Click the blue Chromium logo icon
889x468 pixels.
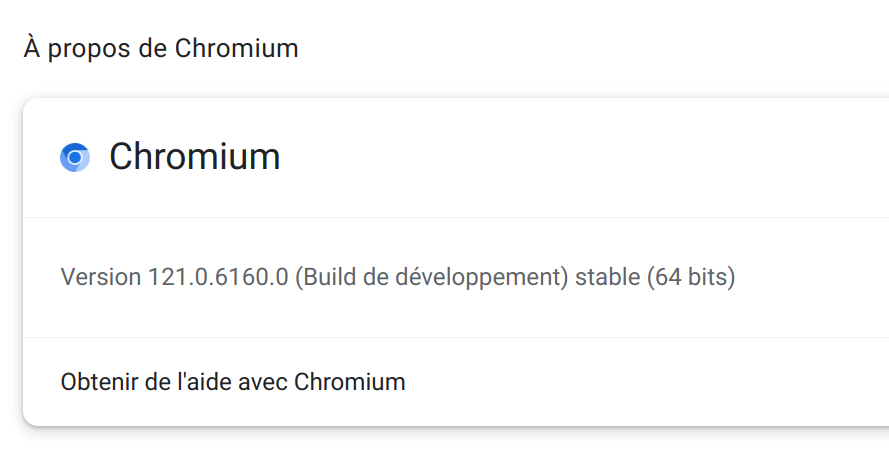[x=75, y=157]
